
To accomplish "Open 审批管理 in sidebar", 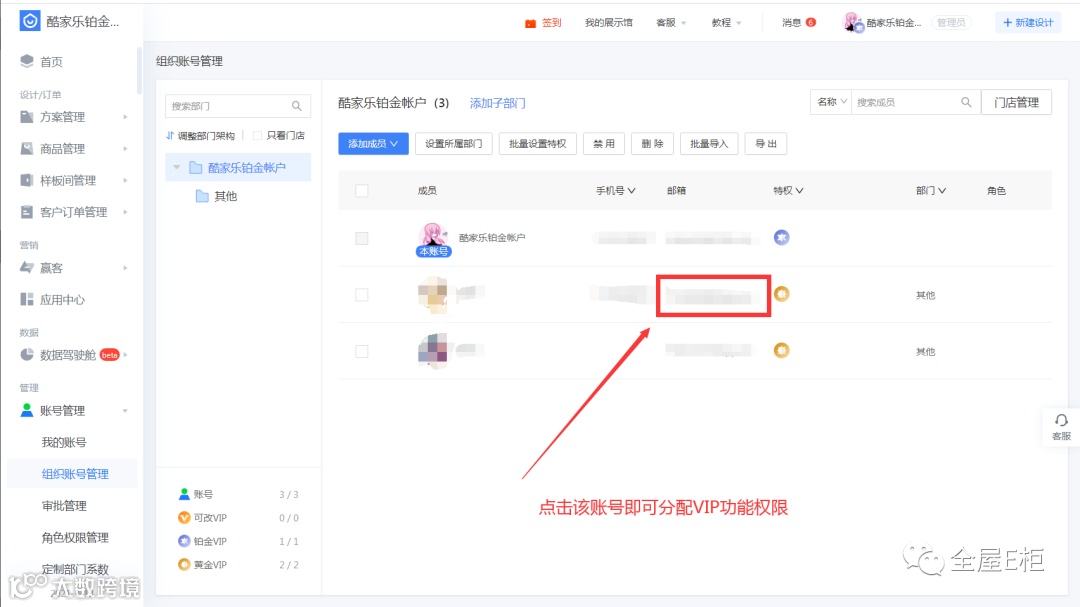I will pyautogui.click(x=64, y=506).
